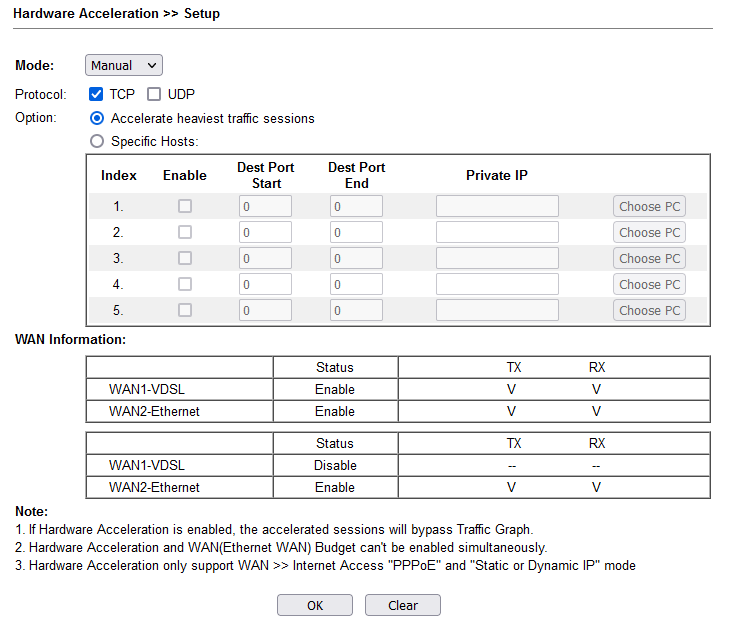
Task: Click Choose PC button for index 2
Action: click(649, 232)
